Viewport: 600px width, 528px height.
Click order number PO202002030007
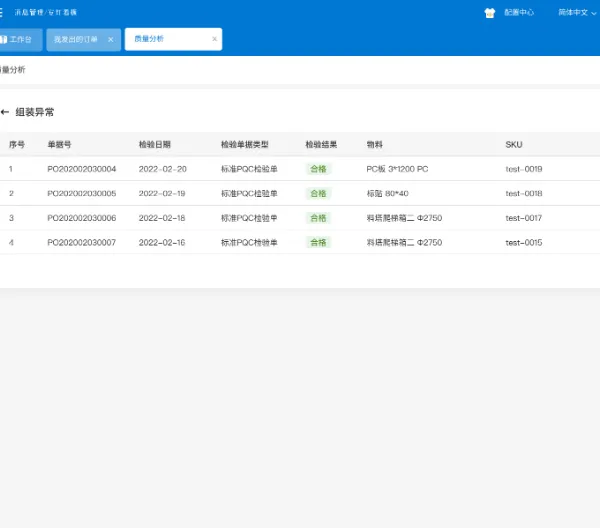click(x=82, y=243)
